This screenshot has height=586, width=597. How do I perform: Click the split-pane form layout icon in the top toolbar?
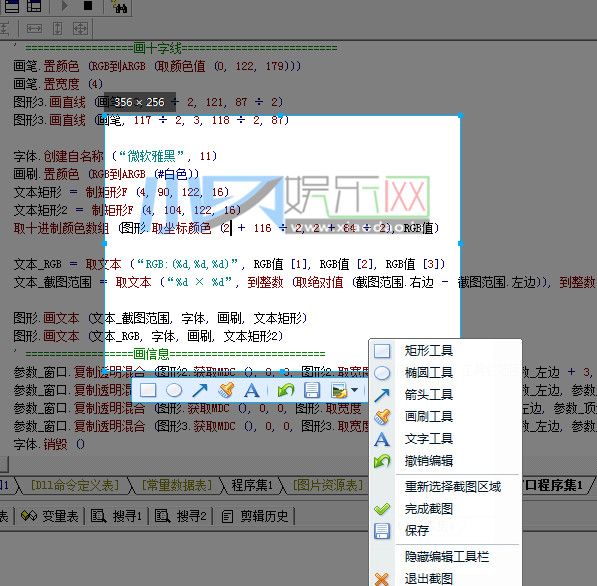pyautogui.click(x=34, y=6)
